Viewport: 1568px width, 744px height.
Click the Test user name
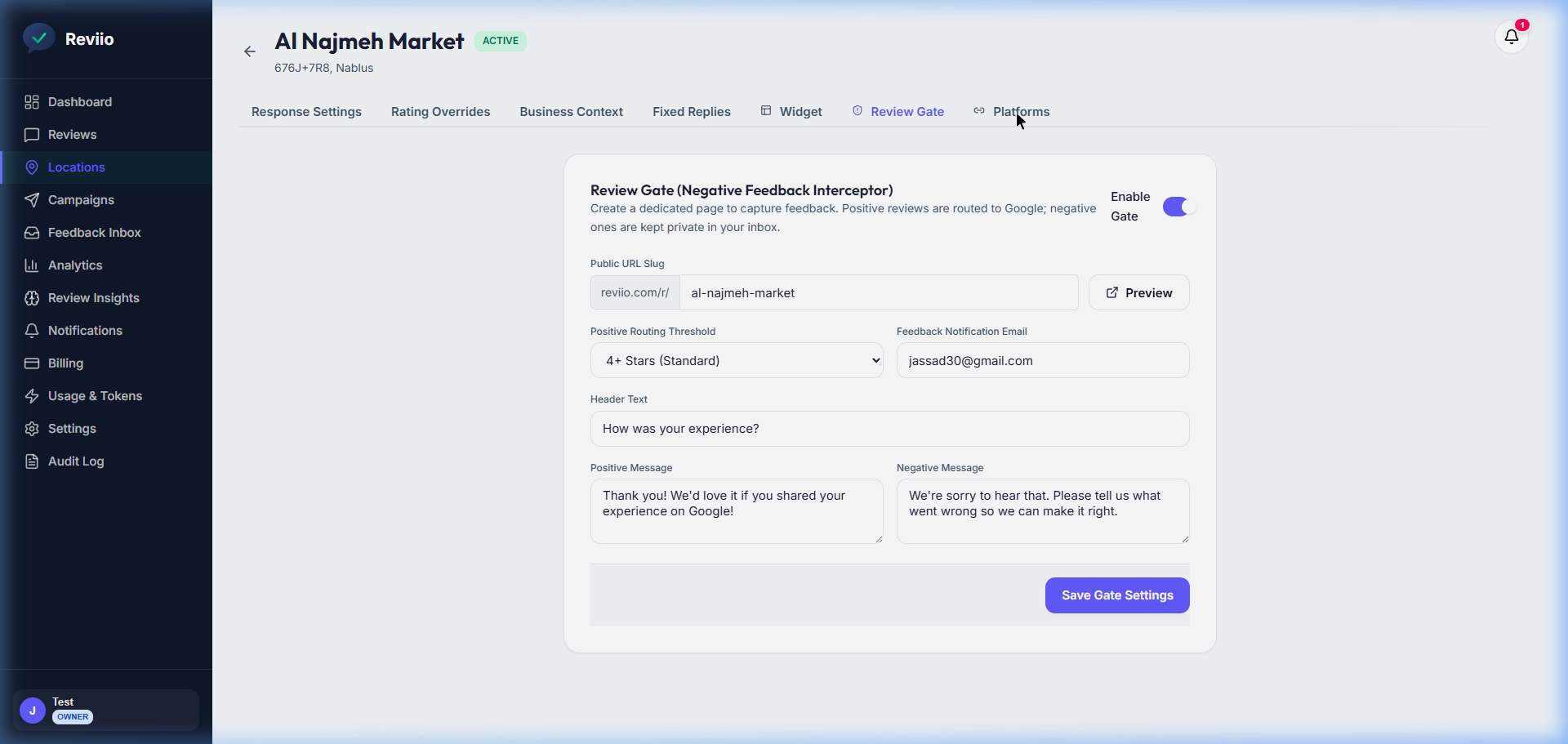(x=63, y=702)
